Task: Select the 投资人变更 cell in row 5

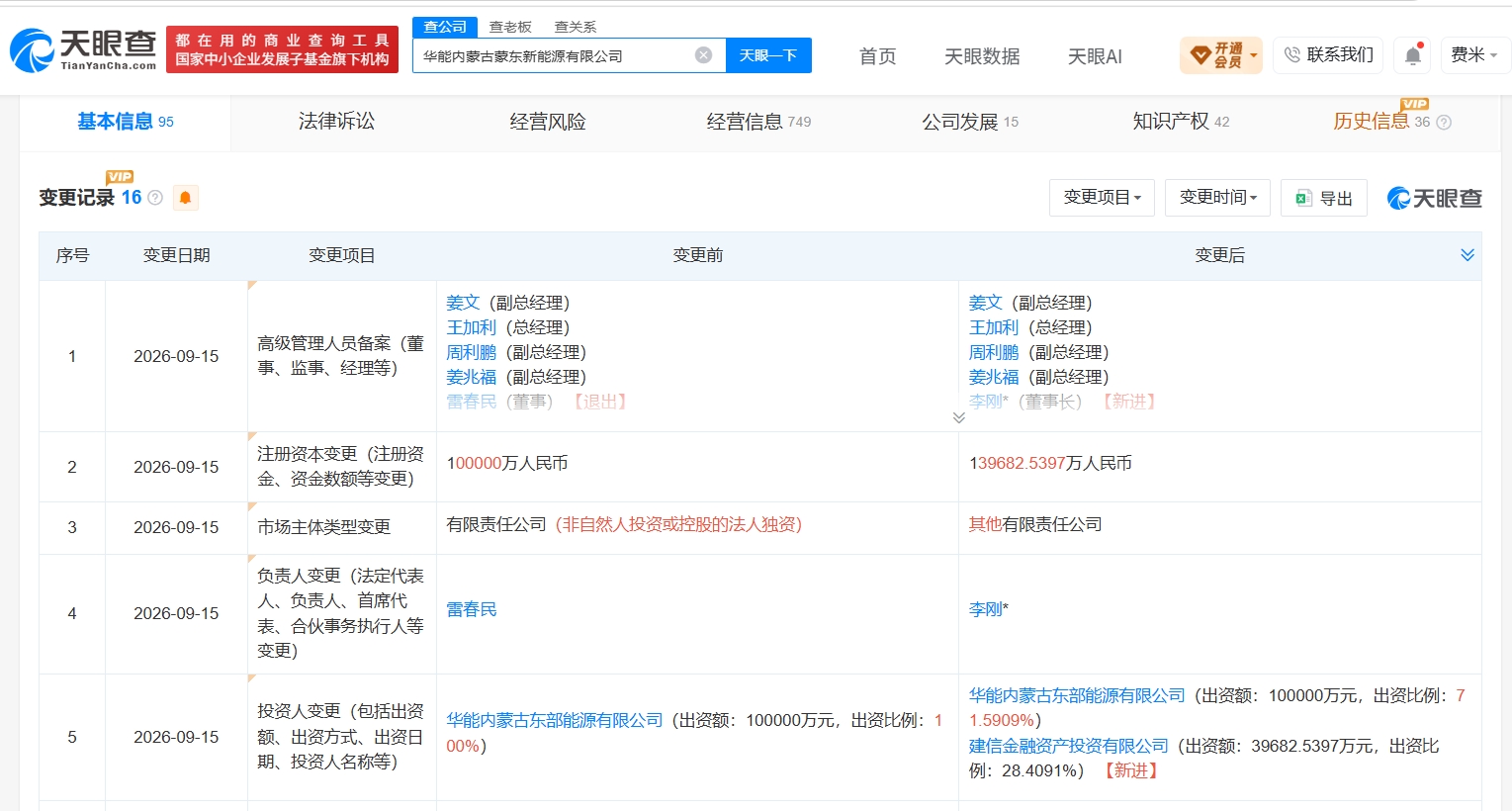Action: pos(341,737)
